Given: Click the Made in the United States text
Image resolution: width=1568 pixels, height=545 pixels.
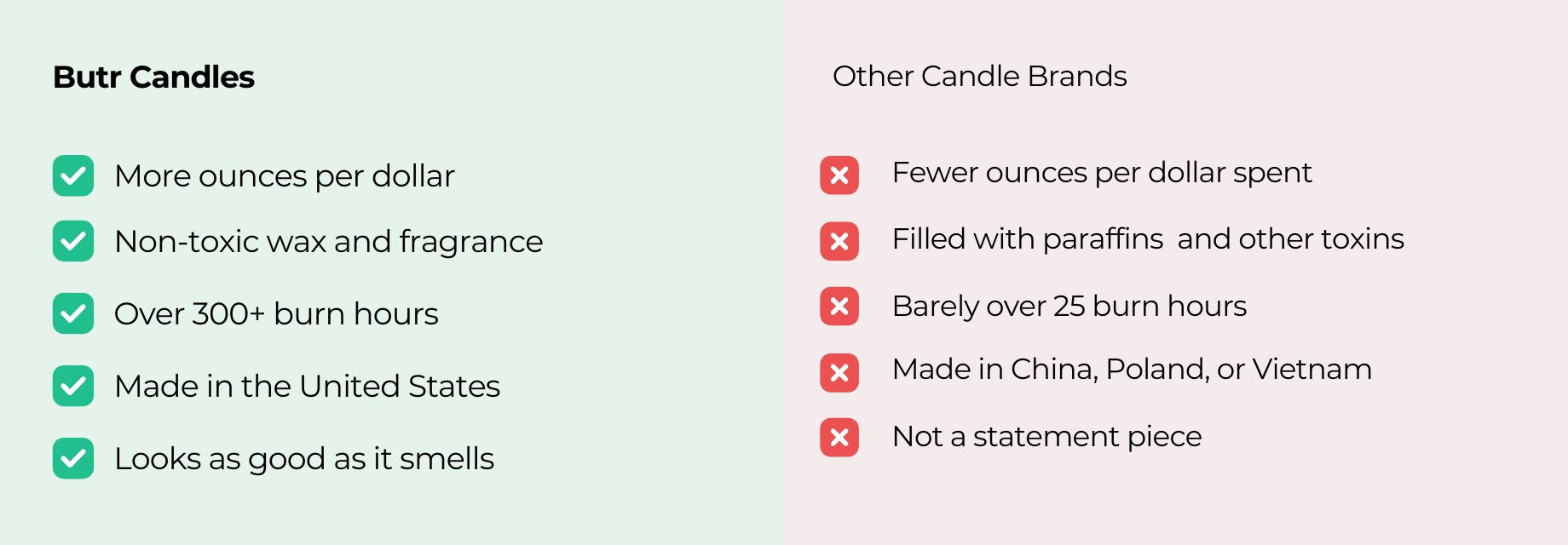Looking at the screenshot, I should click(307, 386).
